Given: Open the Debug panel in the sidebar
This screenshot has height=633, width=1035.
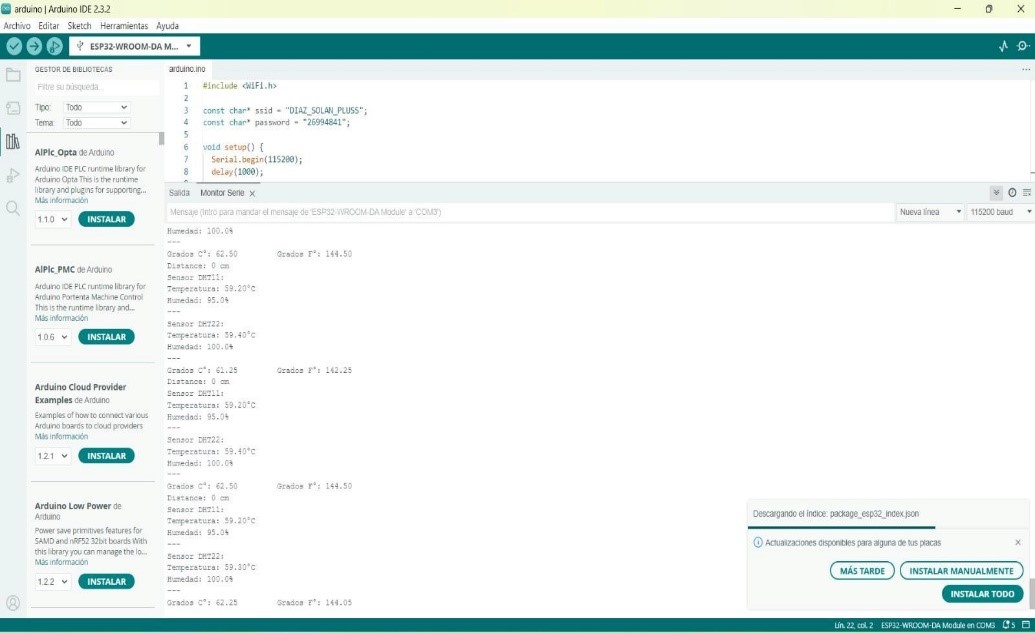Looking at the screenshot, I should click(x=13, y=176).
